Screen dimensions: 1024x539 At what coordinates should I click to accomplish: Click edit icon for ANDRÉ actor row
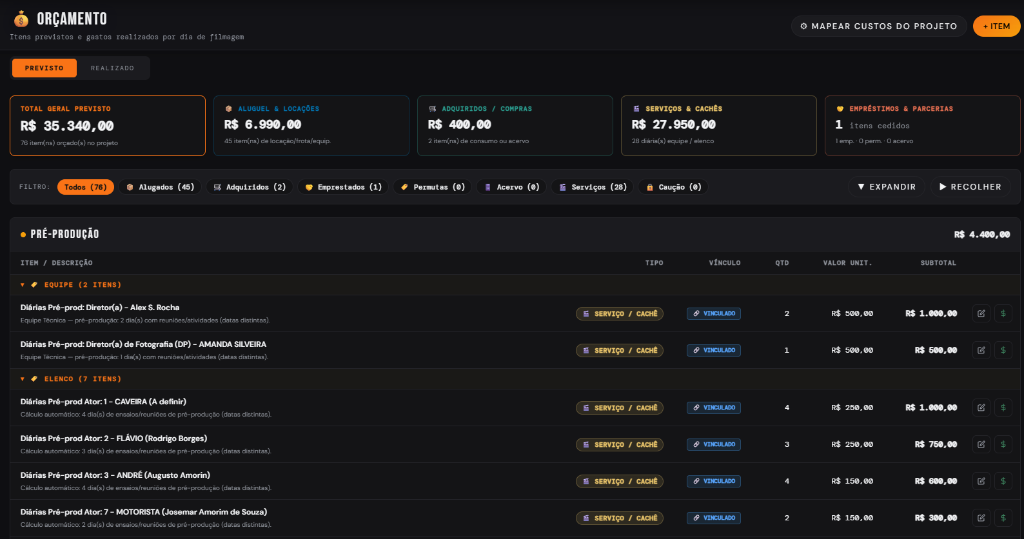(981, 481)
